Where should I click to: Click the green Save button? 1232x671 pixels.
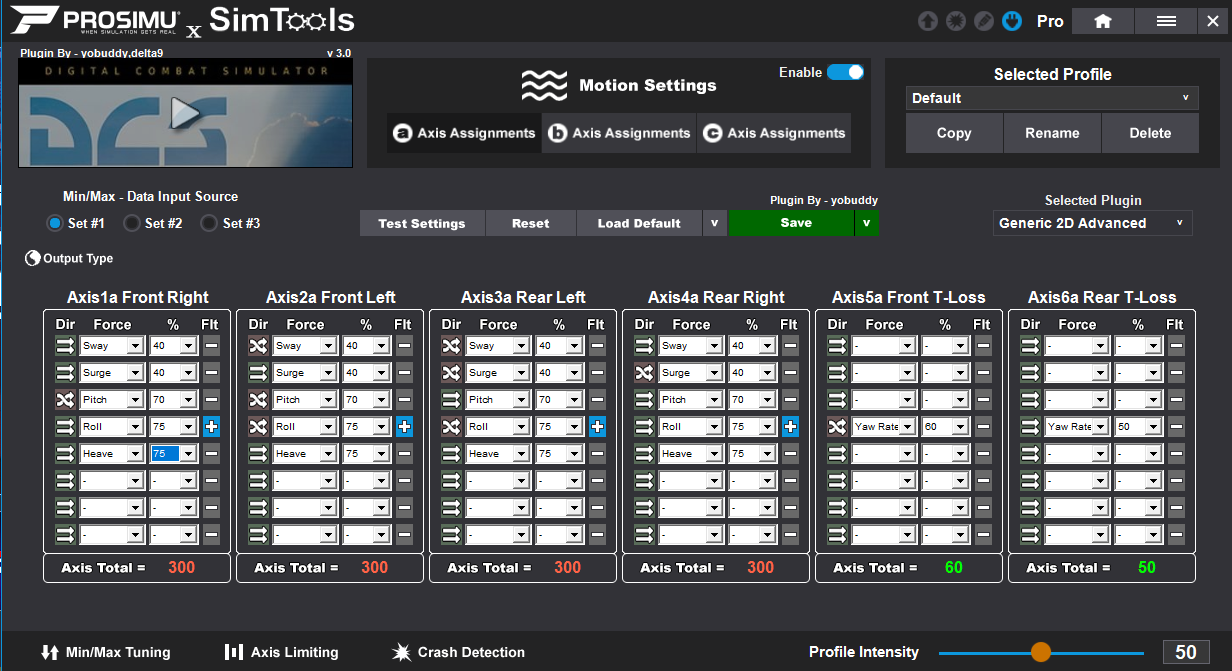click(x=795, y=223)
